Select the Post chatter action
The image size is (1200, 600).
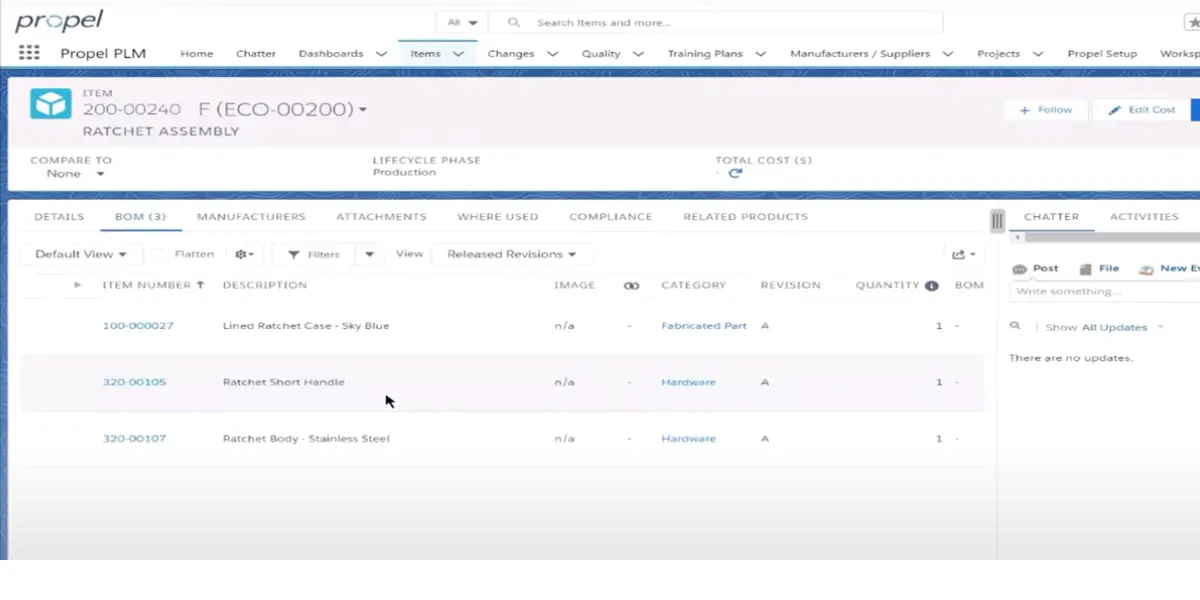pos(1035,269)
